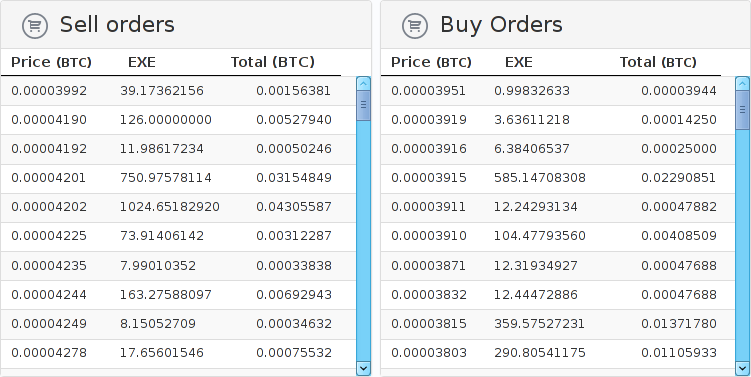Click Buy Orders scrollbar down arrow
This screenshot has width=751, height=377.
tap(743, 368)
